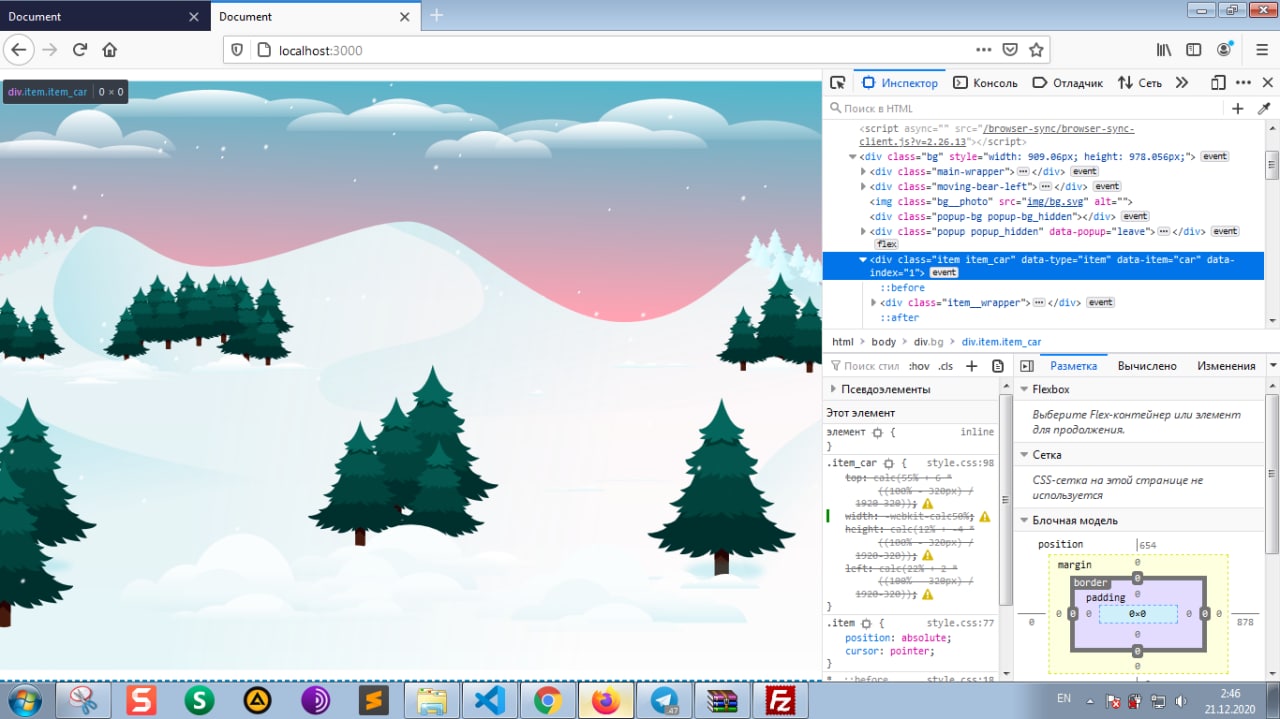
Task: Click event badge on main-wrapper div
Action: coord(1084,172)
